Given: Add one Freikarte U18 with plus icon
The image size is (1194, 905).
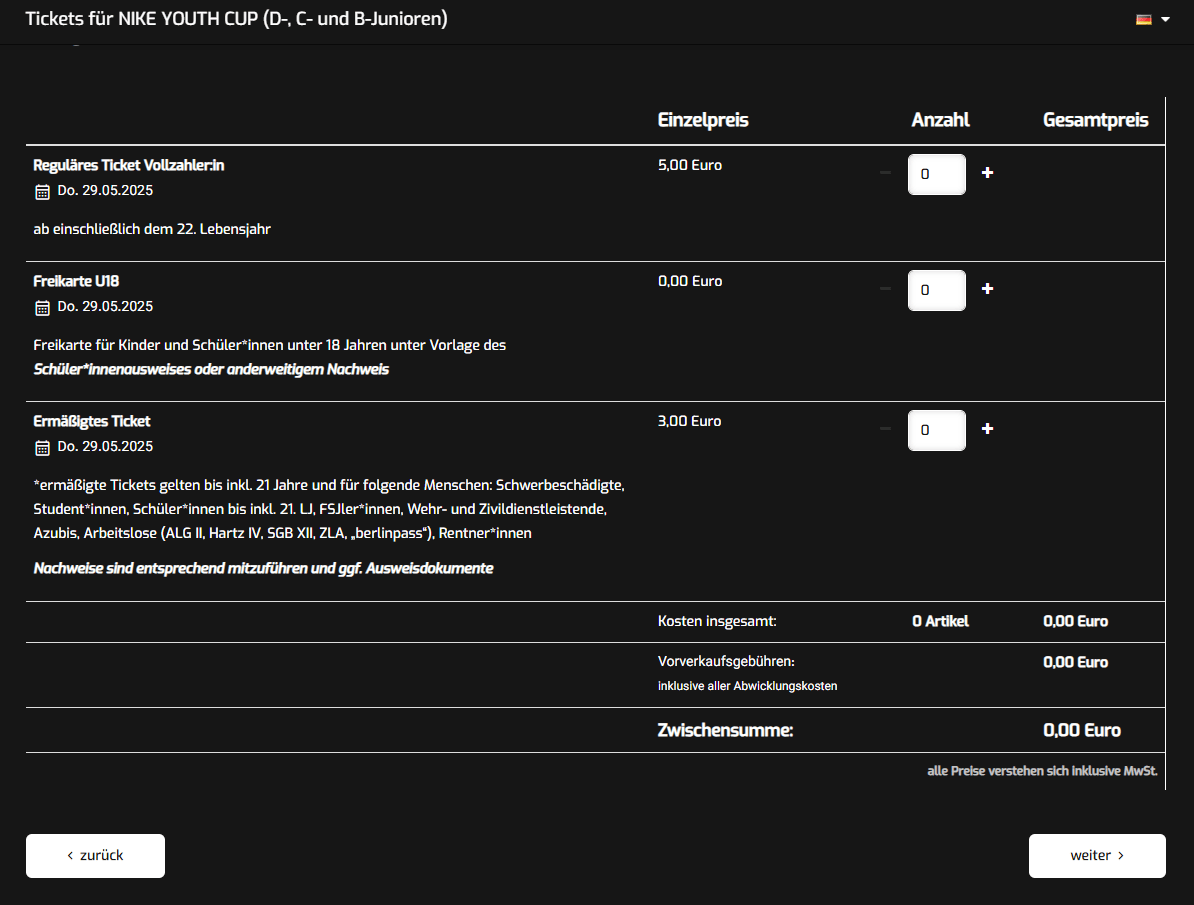Looking at the screenshot, I should [987, 289].
